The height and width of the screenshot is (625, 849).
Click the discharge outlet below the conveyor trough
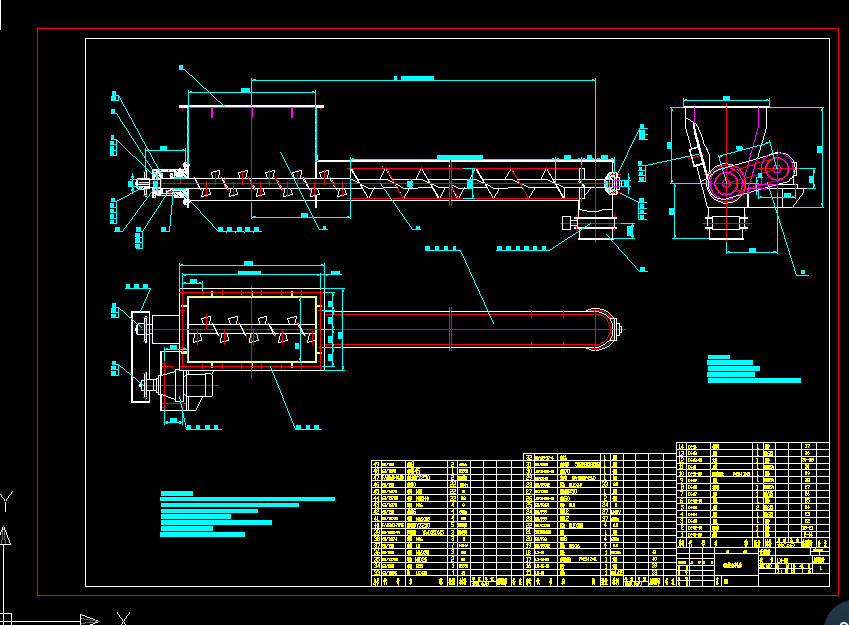point(597,230)
